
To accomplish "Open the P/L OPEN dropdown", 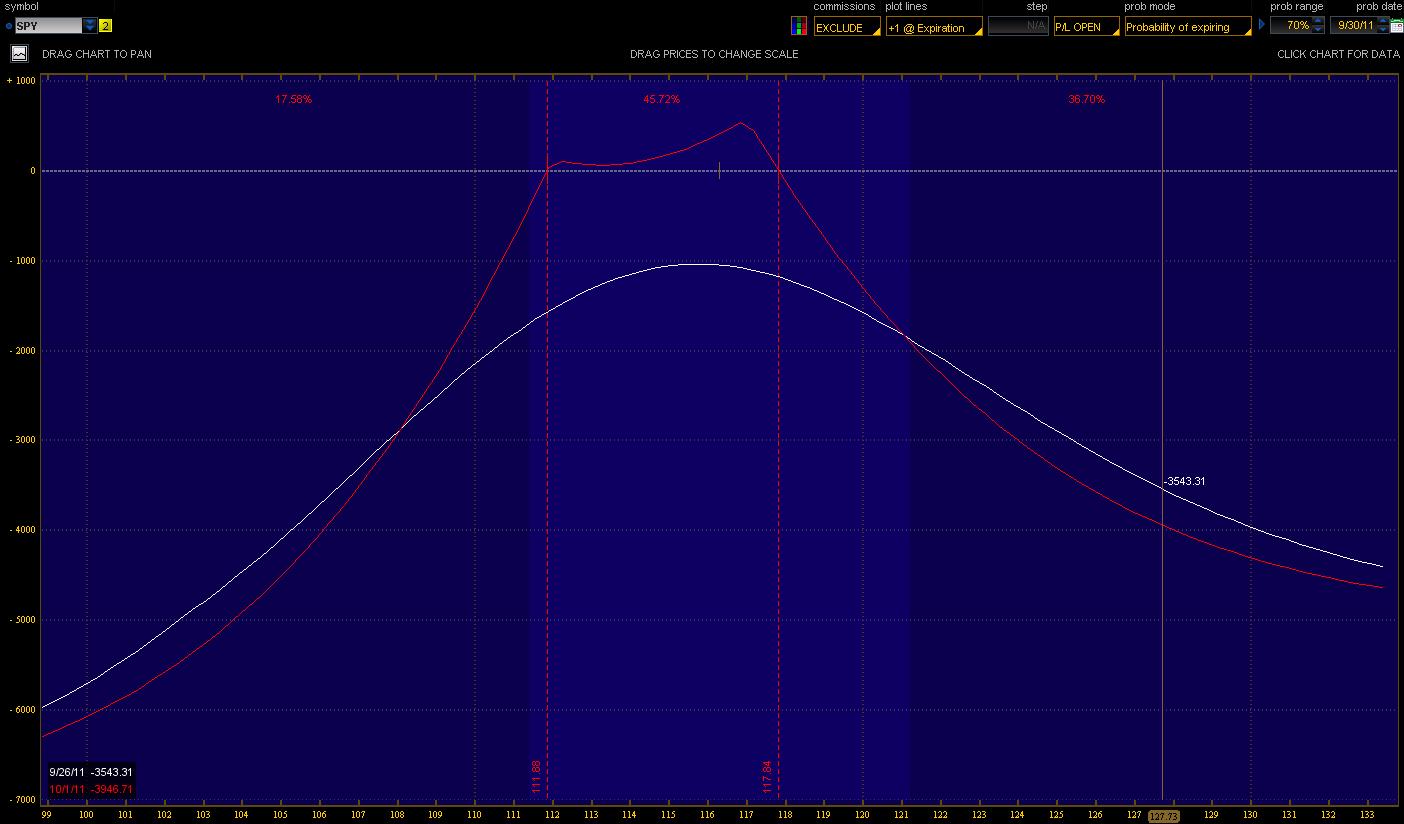I will [1085, 27].
